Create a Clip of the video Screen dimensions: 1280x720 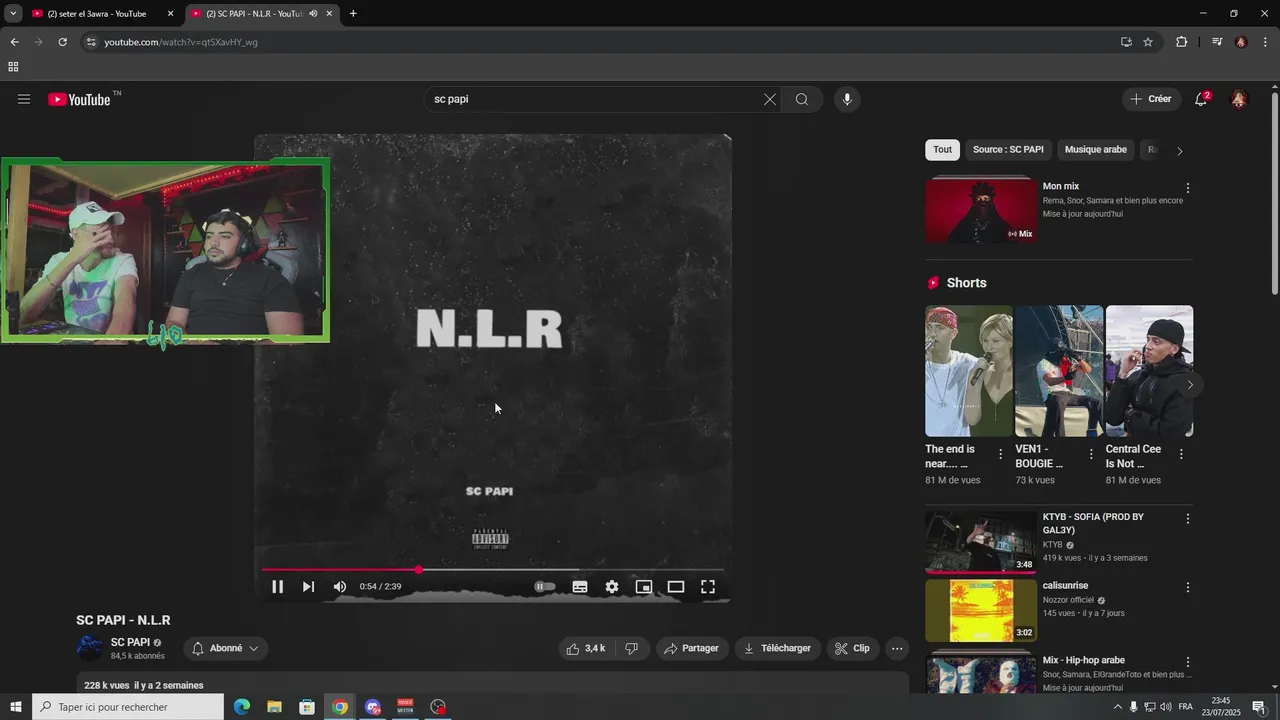coord(853,648)
